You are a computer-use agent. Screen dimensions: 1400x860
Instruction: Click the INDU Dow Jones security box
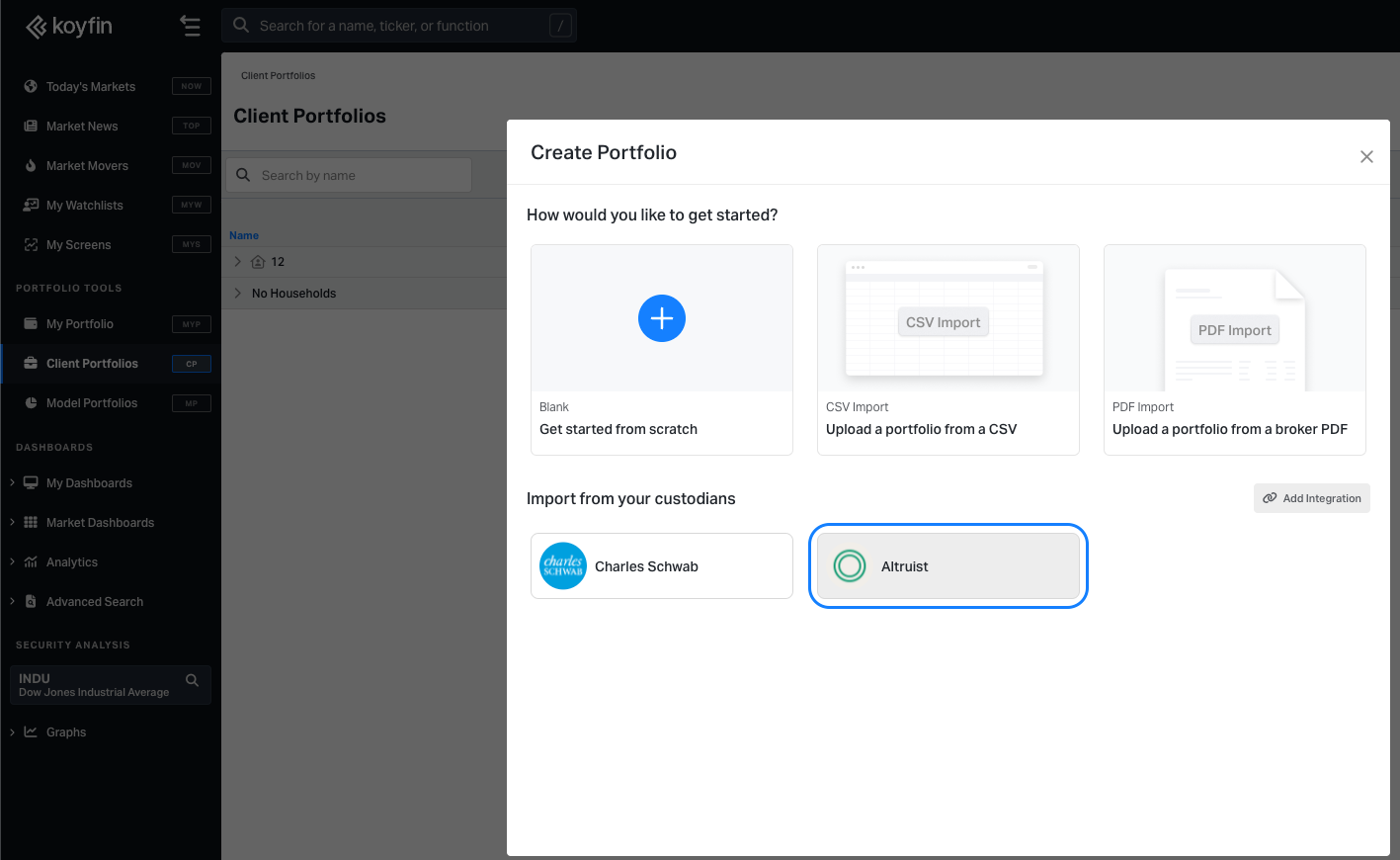111,685
